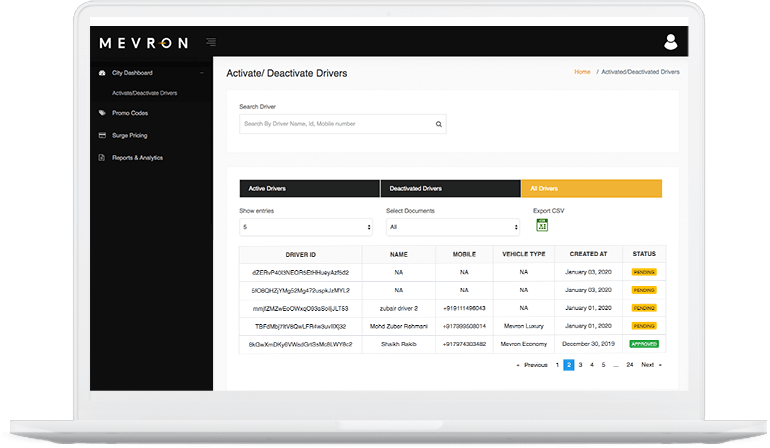Sort by the CREATED AT column header

[588, 254]
